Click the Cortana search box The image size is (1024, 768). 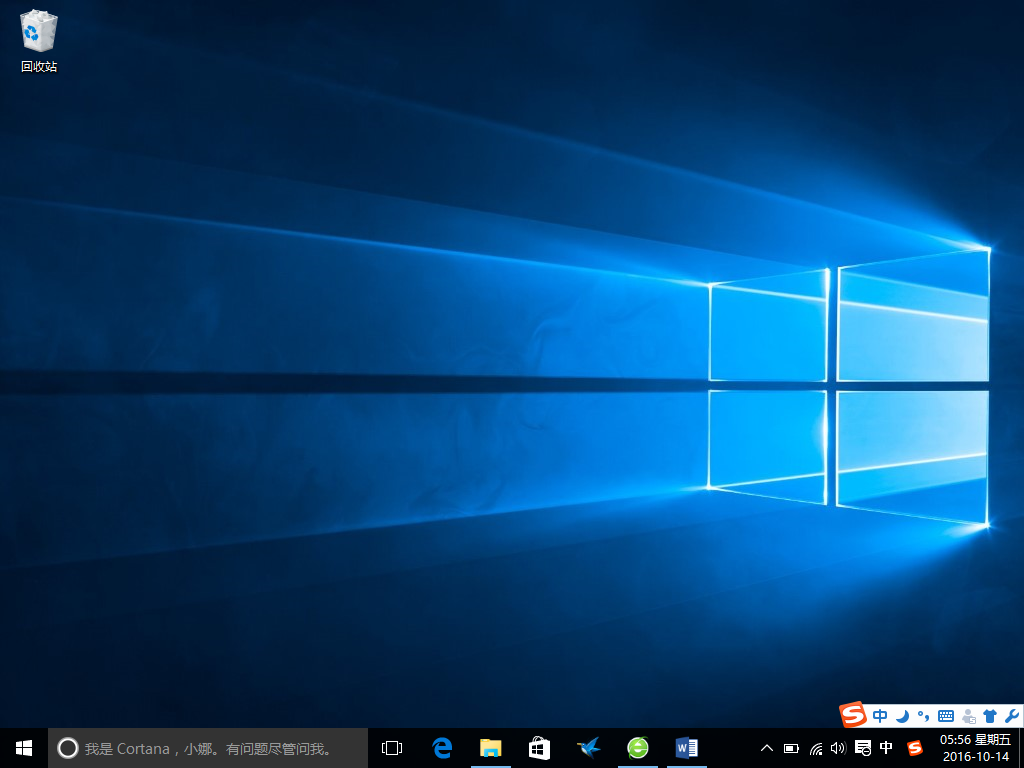[208, 748]
